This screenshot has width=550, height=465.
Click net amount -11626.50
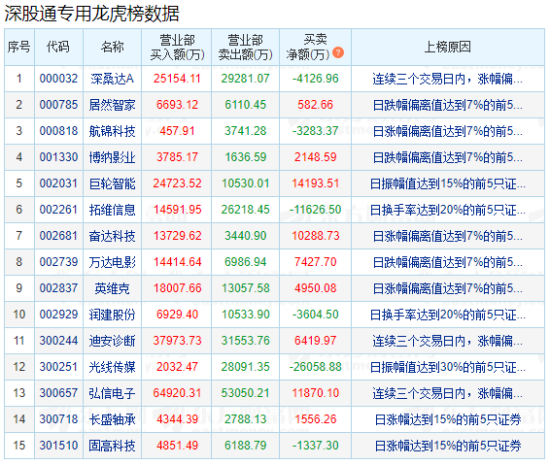[315, 210]
